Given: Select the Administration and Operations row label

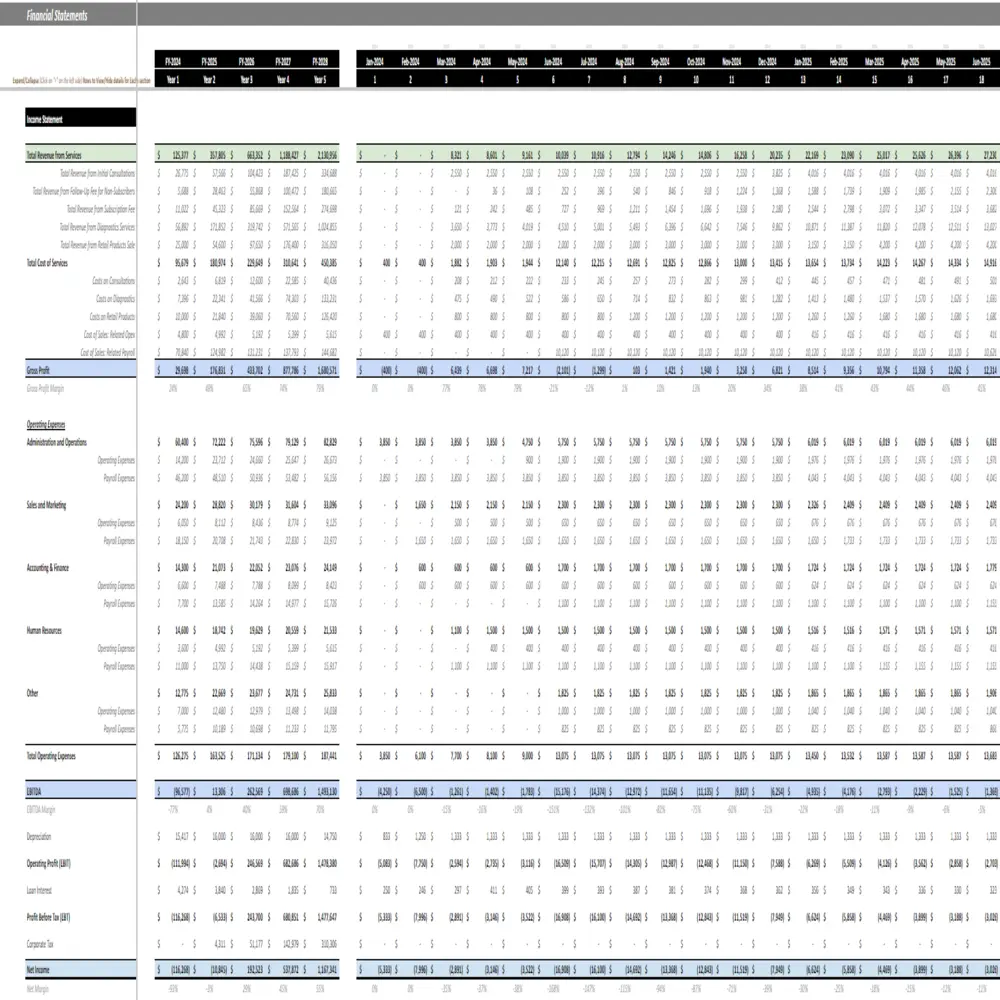Looking at the screenshot, I should (57, 442).
